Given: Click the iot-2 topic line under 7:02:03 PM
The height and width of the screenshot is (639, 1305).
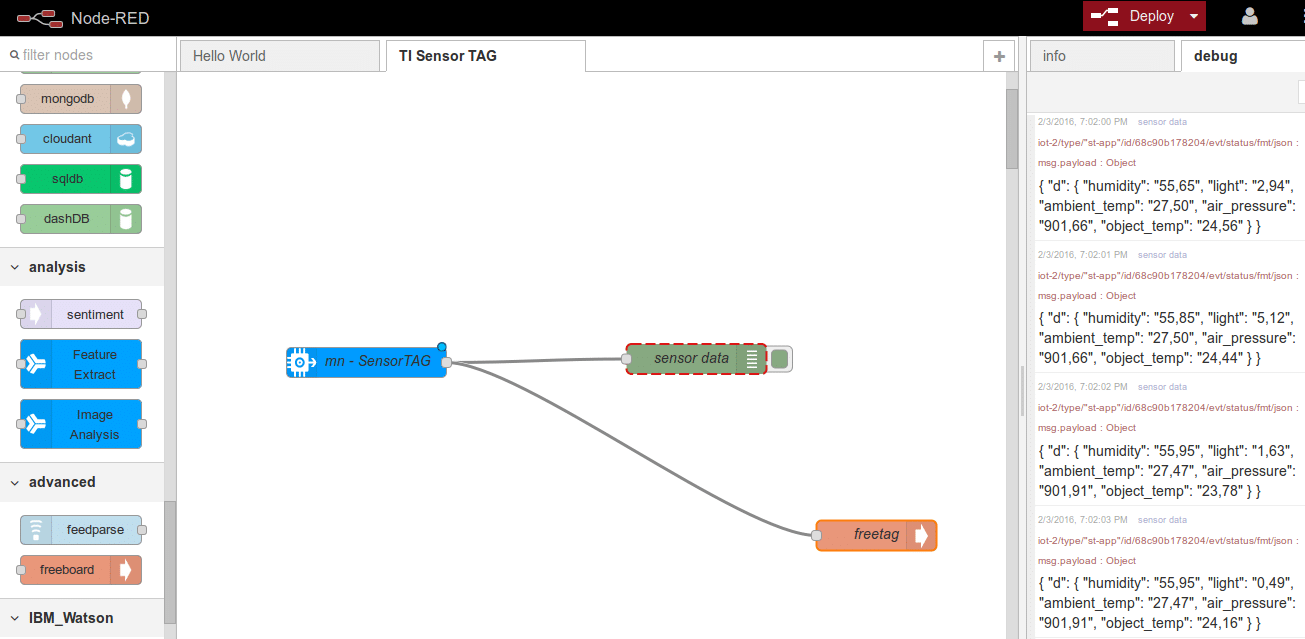Looking at the screenshot, I should pyautogui.click(x=1168, y=540).
